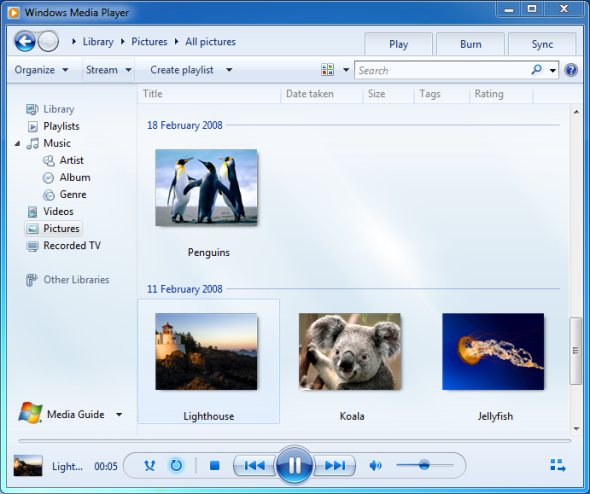Screen dimensions: 590x494
Task: Expand the search options dropdown arrow
Action: [x=552, y=70]
